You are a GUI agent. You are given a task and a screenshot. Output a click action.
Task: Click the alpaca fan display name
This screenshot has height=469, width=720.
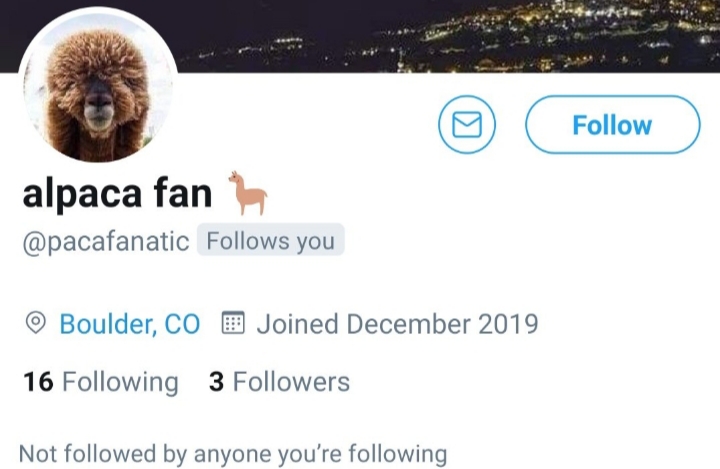point(117,193)
